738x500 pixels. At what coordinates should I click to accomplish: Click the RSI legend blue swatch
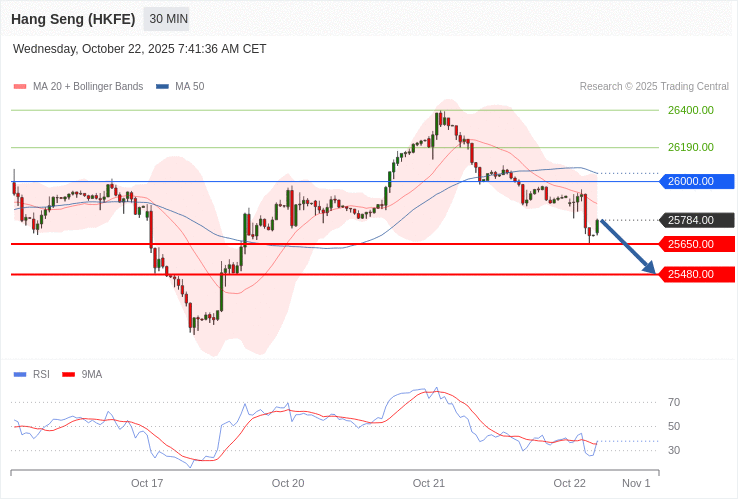tap(20, 375)
